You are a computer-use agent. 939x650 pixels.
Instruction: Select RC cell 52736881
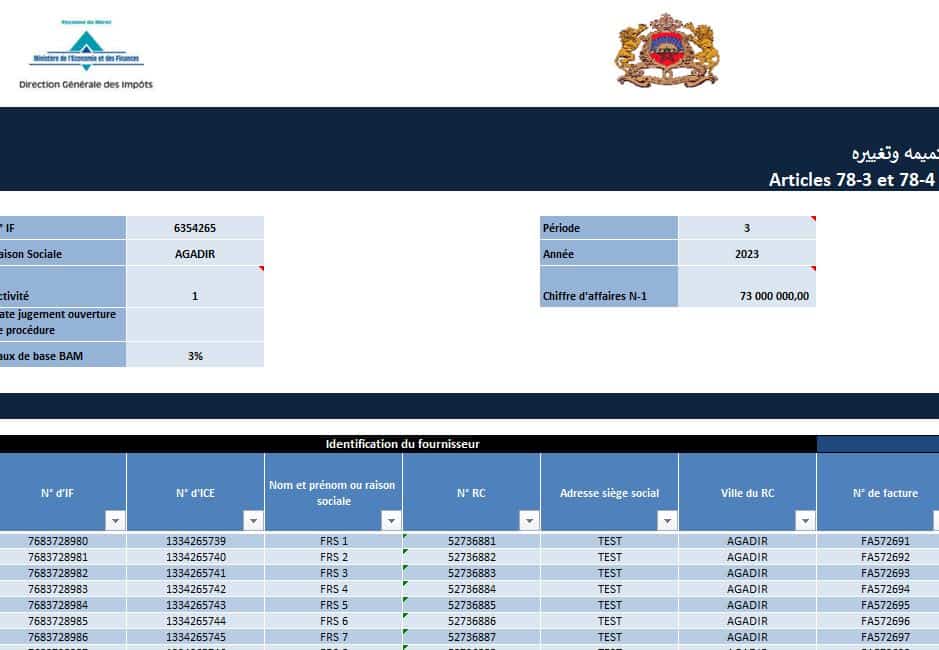coord(471,540)
